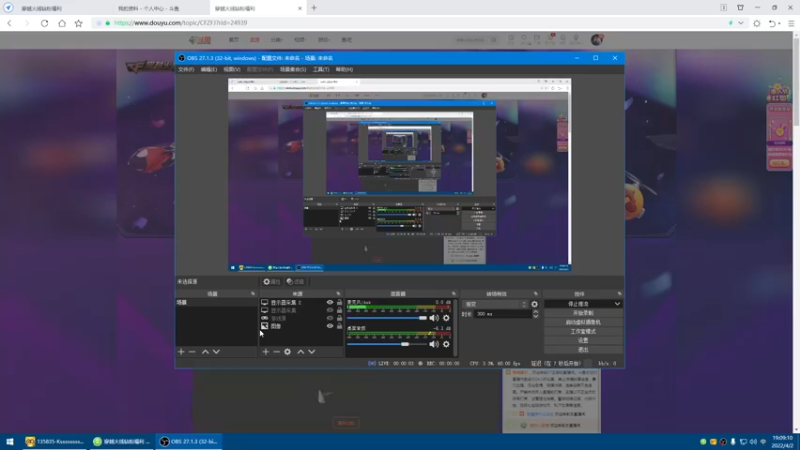Move source up arrow in Sources panel
The width and height of the screenshot is (800, 450).
click(301, 352)
